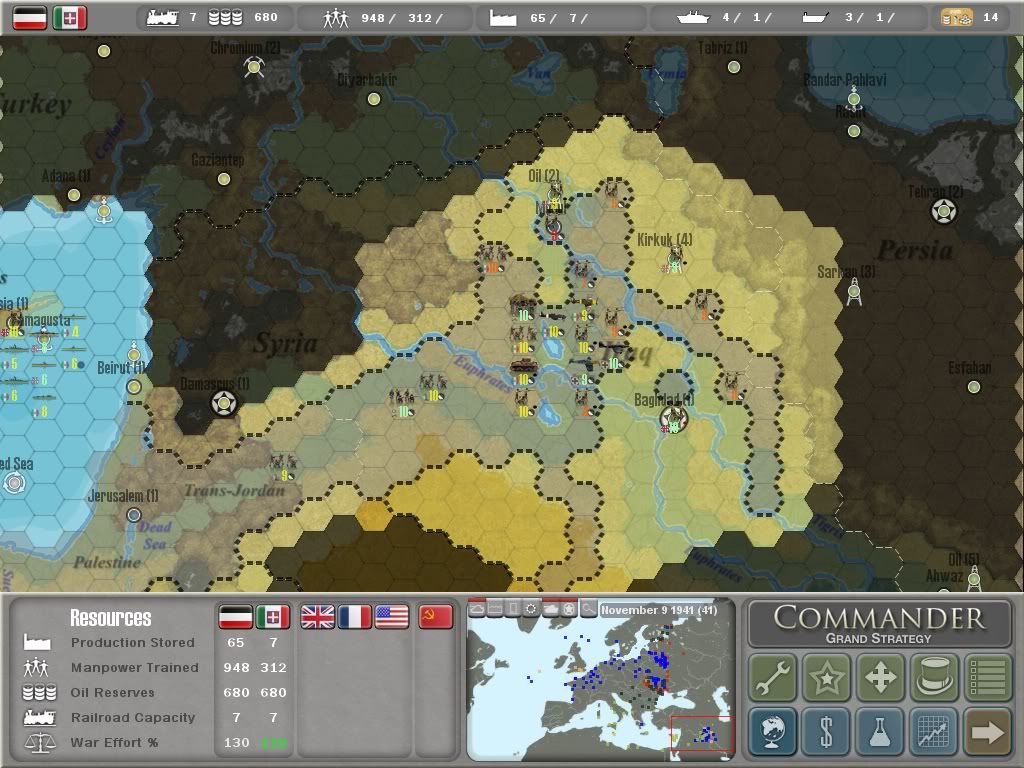Click the warship icon in top bar
The width and height of the screenshot is (1024, 768).
pyautogui.click(x=693, y=18)
